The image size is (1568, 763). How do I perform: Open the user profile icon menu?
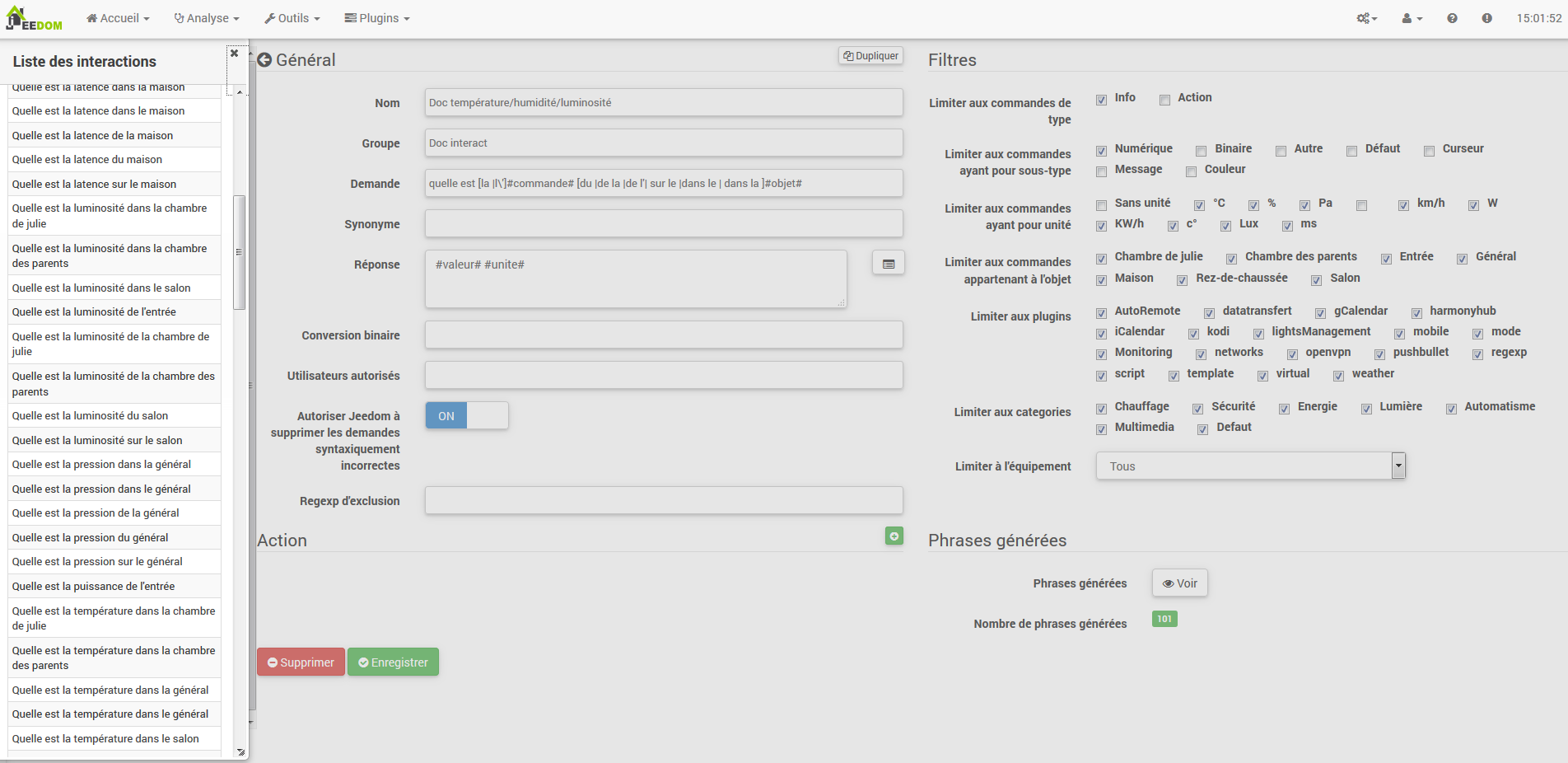tap(1412, 18)
